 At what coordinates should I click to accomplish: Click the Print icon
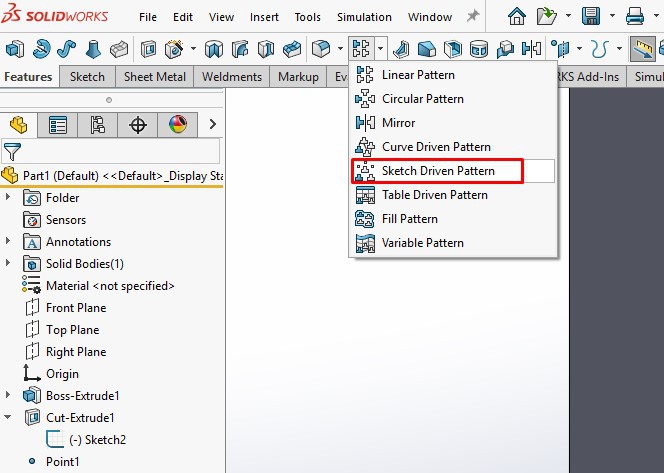(635, 17)
